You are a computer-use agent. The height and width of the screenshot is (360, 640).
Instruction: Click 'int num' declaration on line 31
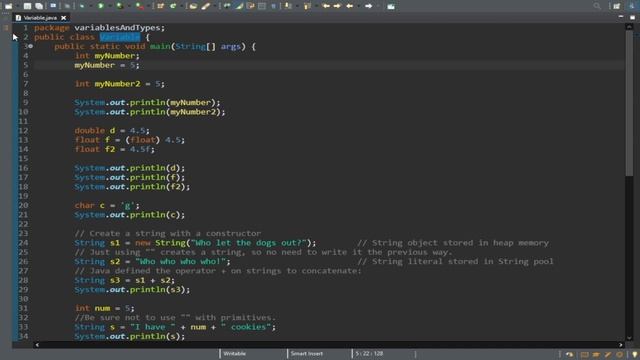point(92,308)
